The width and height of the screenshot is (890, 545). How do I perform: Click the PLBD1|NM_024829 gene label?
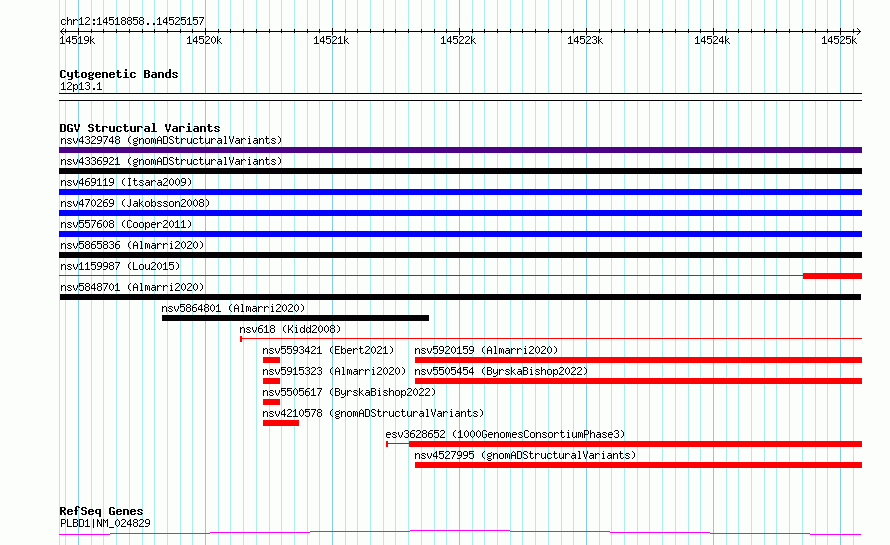click(x=105, y=523)
